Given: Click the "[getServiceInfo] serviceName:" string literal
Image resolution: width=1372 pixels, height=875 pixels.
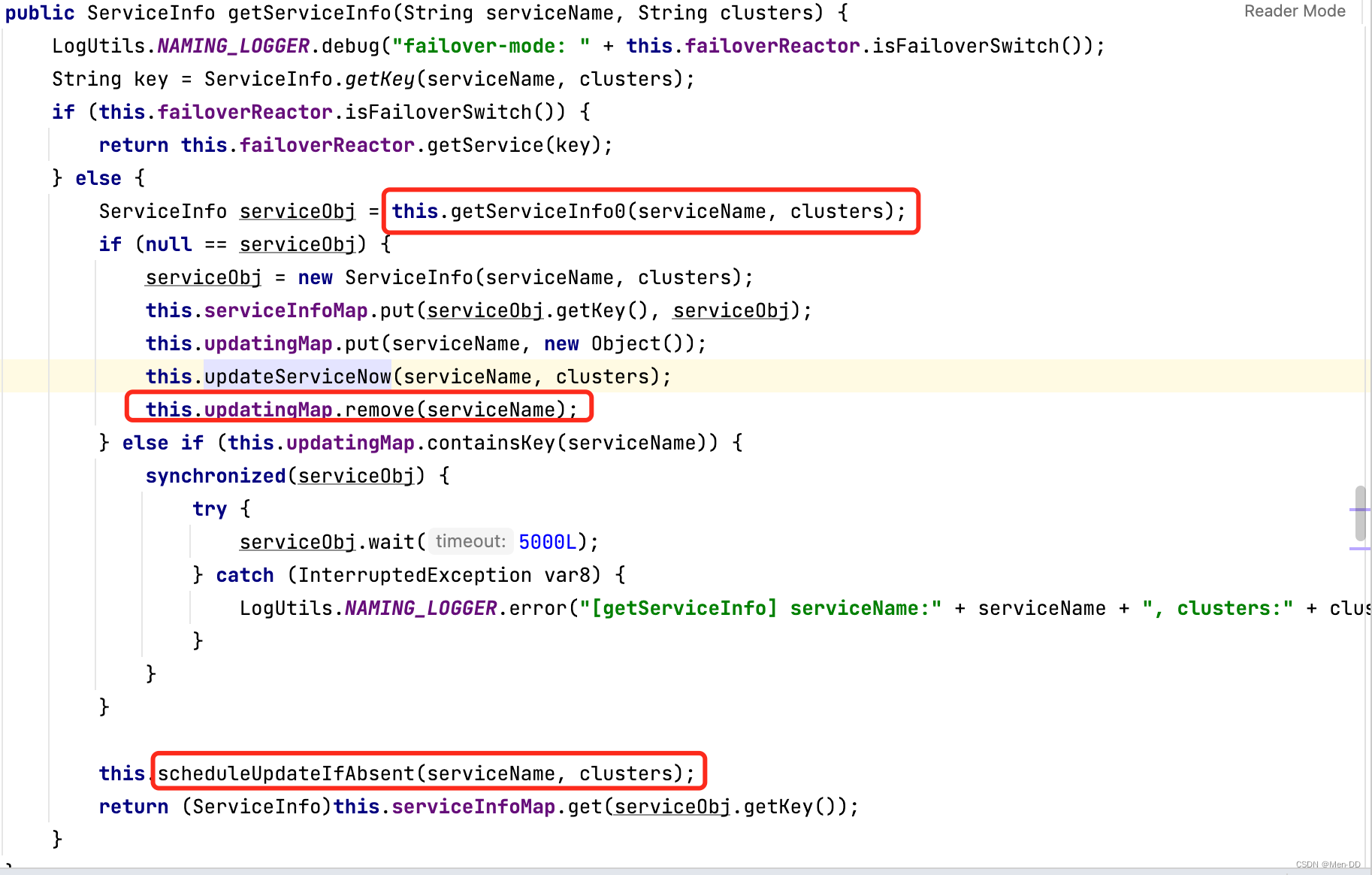Looking at the screenshot, I should click(760, 608).
